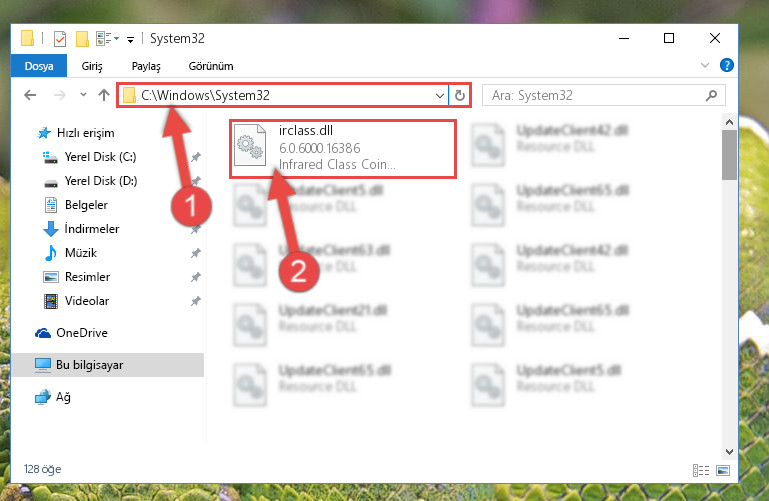
Task: Click the new folder quick-access icon
Action: coord(82,38)
